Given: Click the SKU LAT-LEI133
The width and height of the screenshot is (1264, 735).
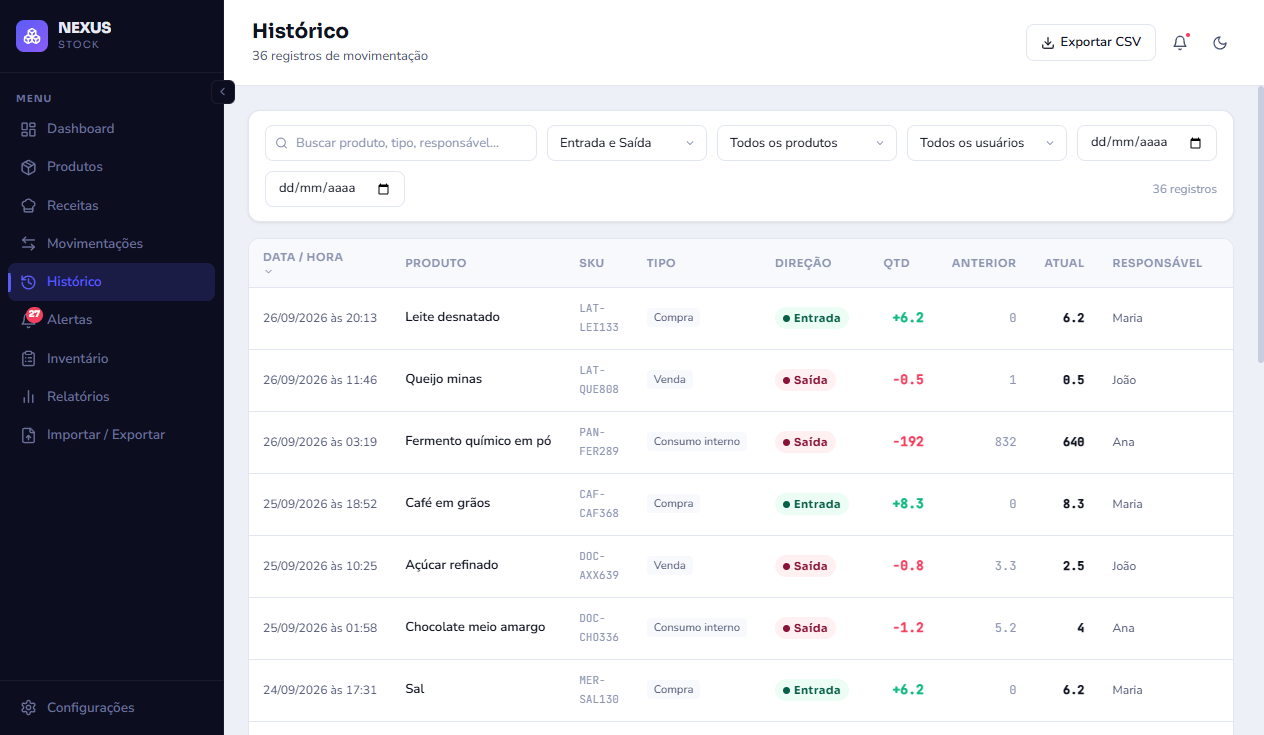Looking at the screenshot, I should (599, 318).
